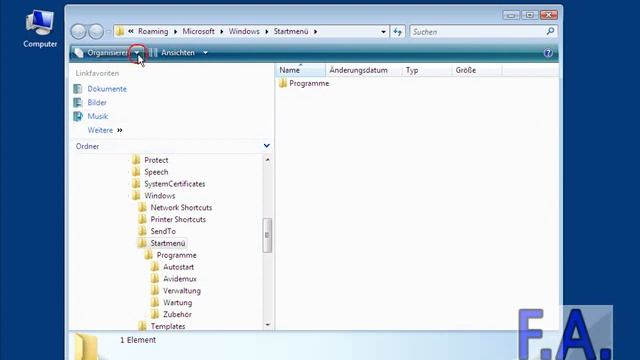Open the Bilder favorite link

97,102
